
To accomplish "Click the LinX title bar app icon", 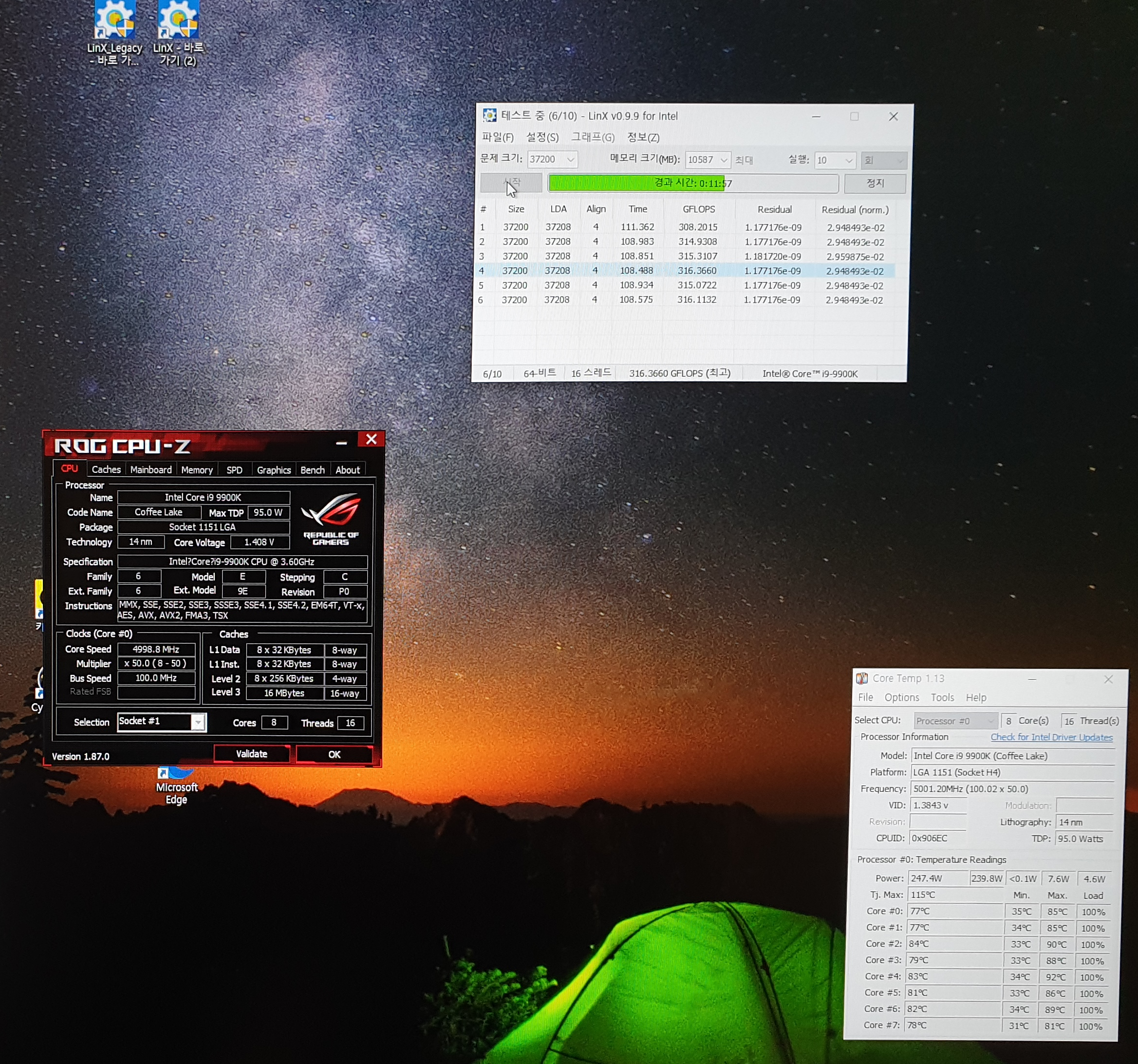I will pos(489,115).
